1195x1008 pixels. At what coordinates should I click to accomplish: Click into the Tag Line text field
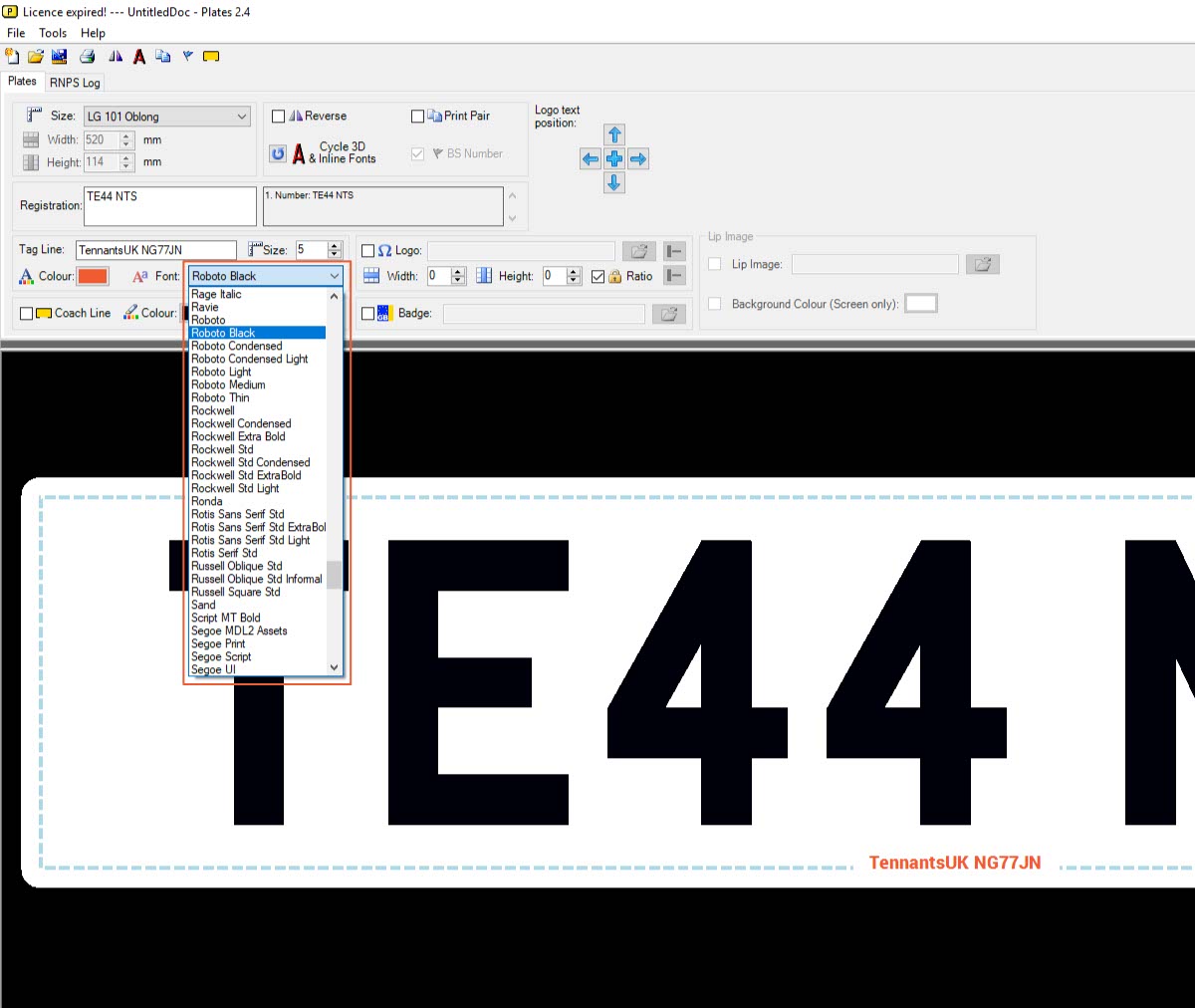156,250
